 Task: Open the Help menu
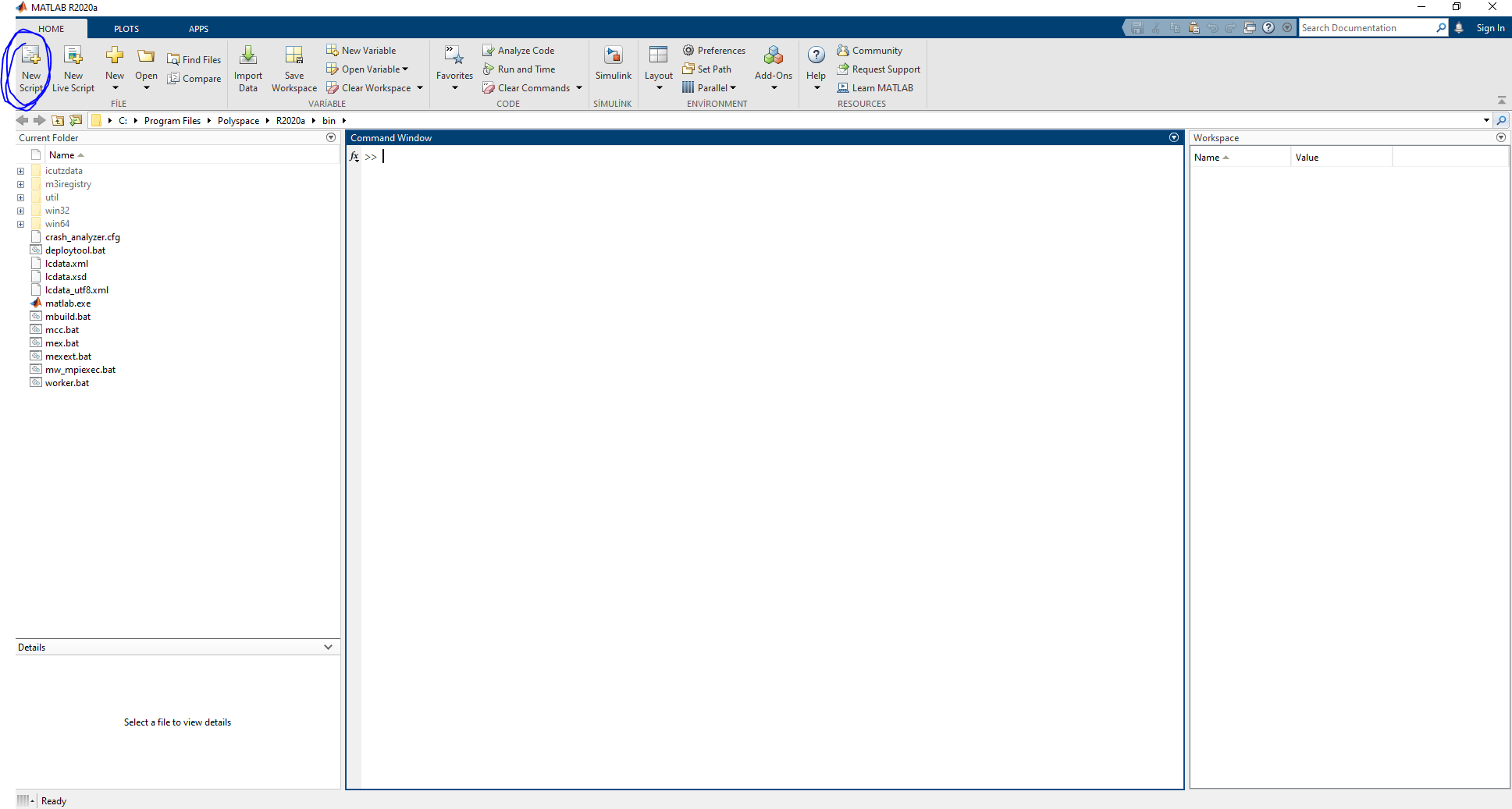point(816,69)
